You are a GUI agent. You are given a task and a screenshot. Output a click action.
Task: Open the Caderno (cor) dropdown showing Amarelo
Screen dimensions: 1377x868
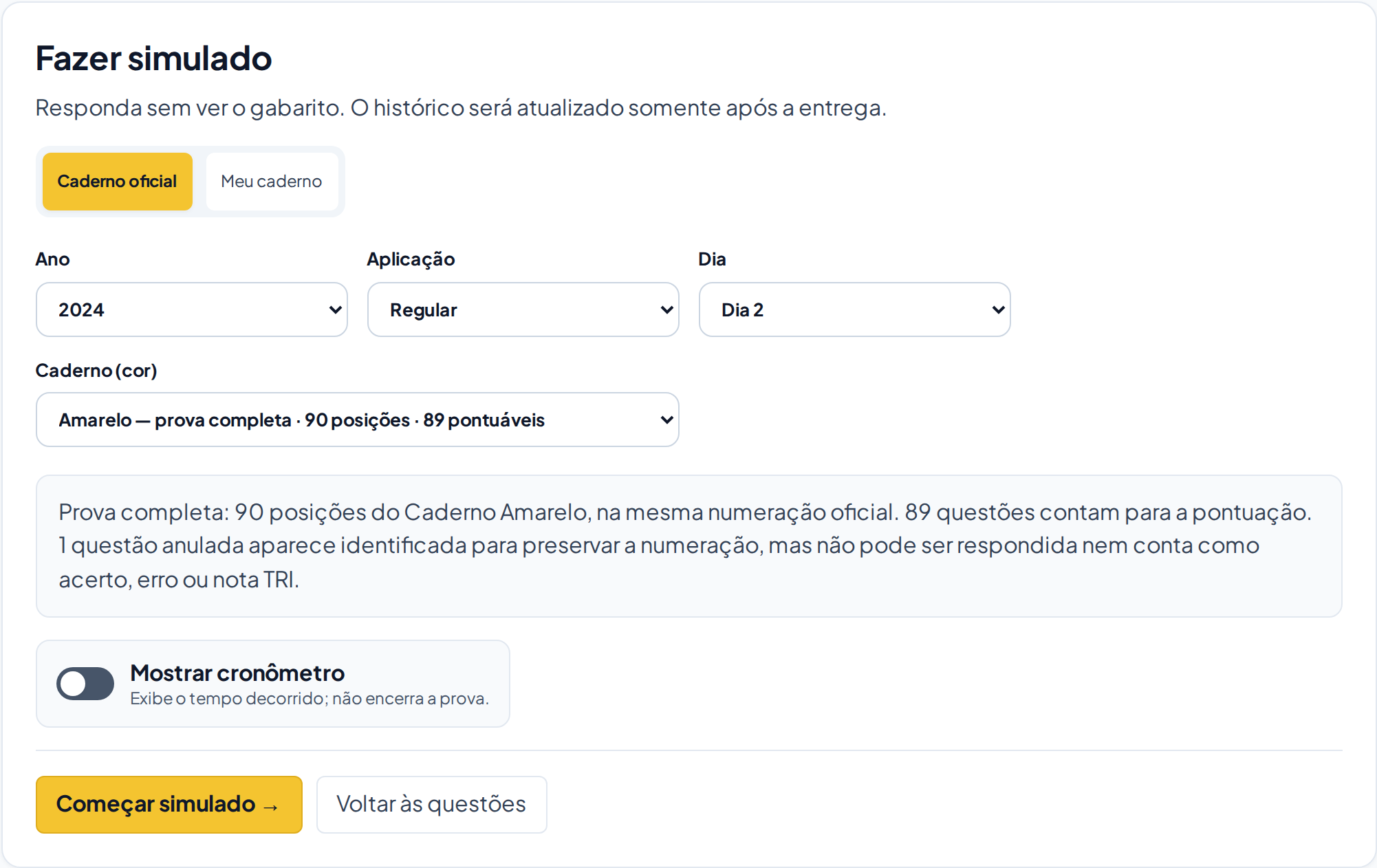point(358,420)
